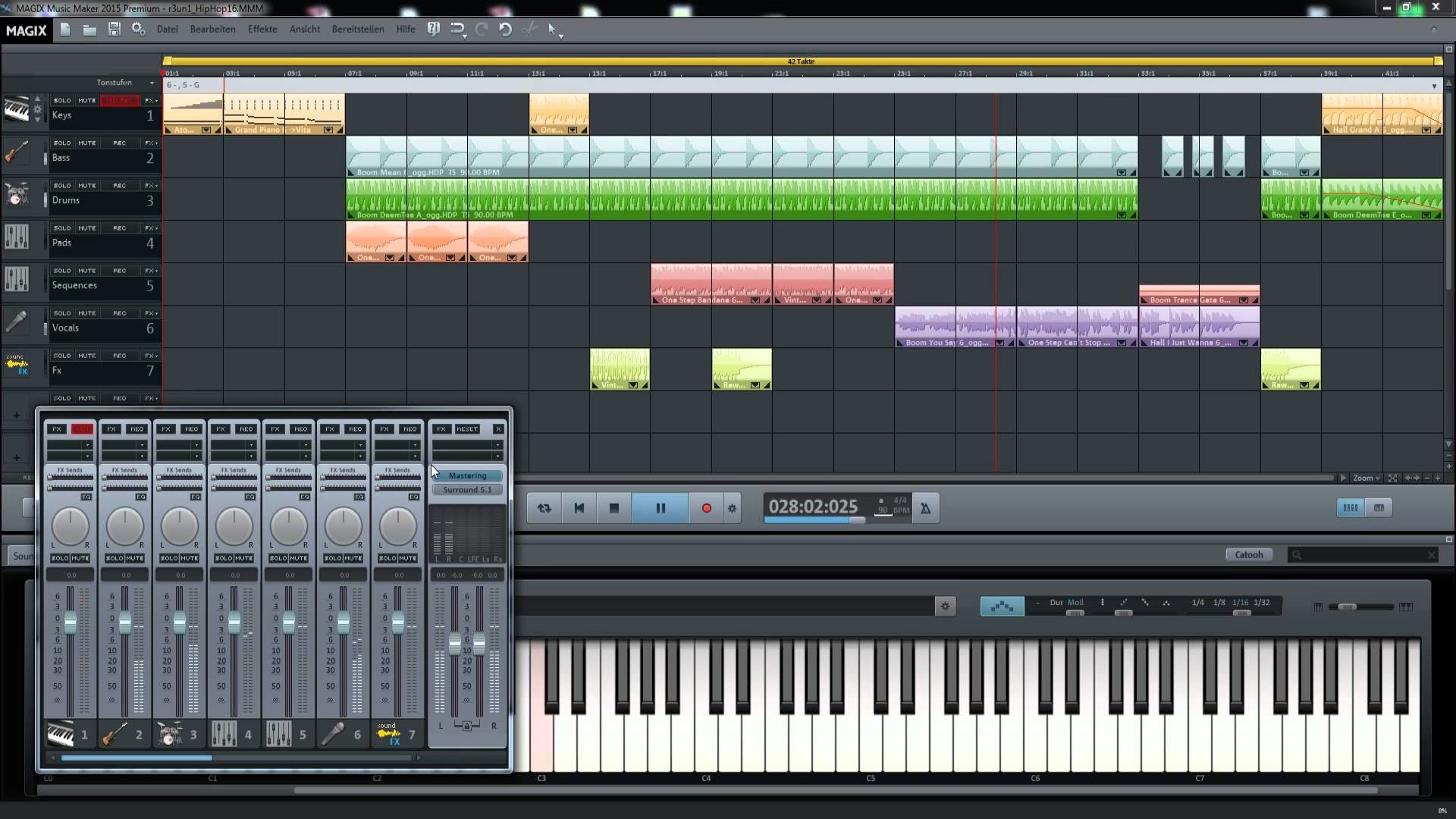Screen dimensions: 1456x819
Task: Open the program settings gear icon
Action: tap(138, 30)
